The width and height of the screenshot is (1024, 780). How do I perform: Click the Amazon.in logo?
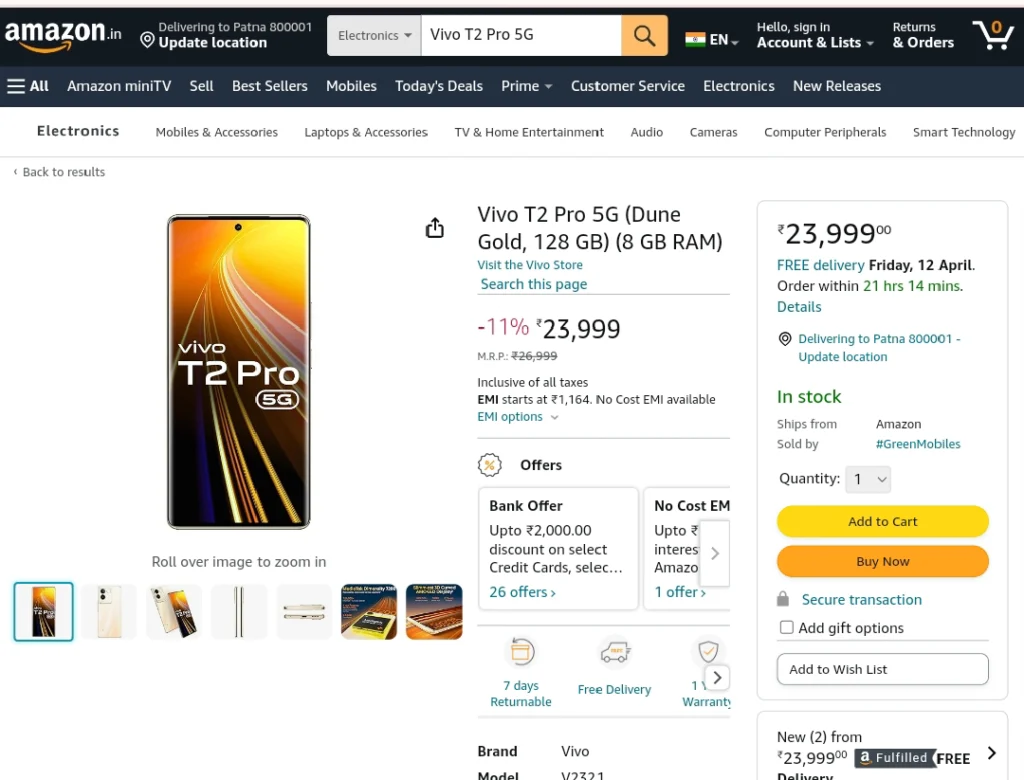pos(63,35)
